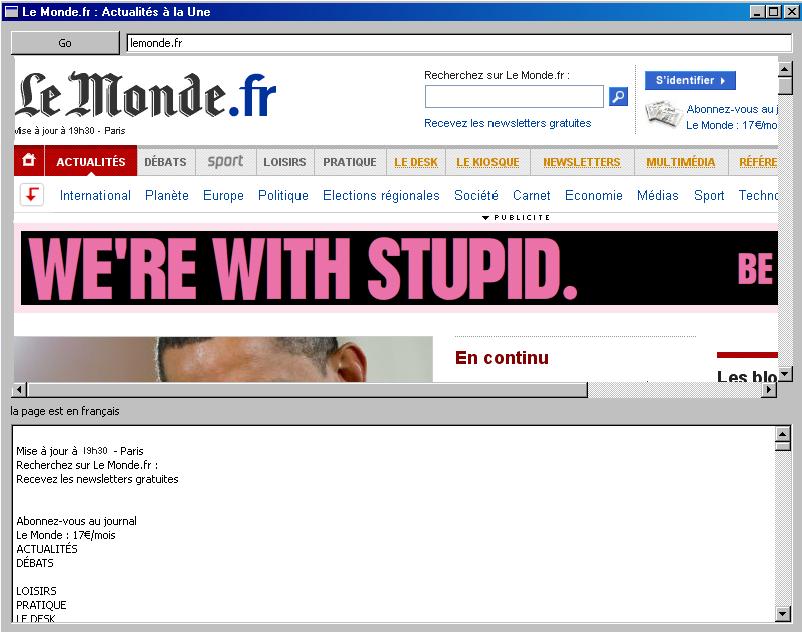Click the browser pane scroll-up arrow
The image size is (802, 633).
(785, 69)
